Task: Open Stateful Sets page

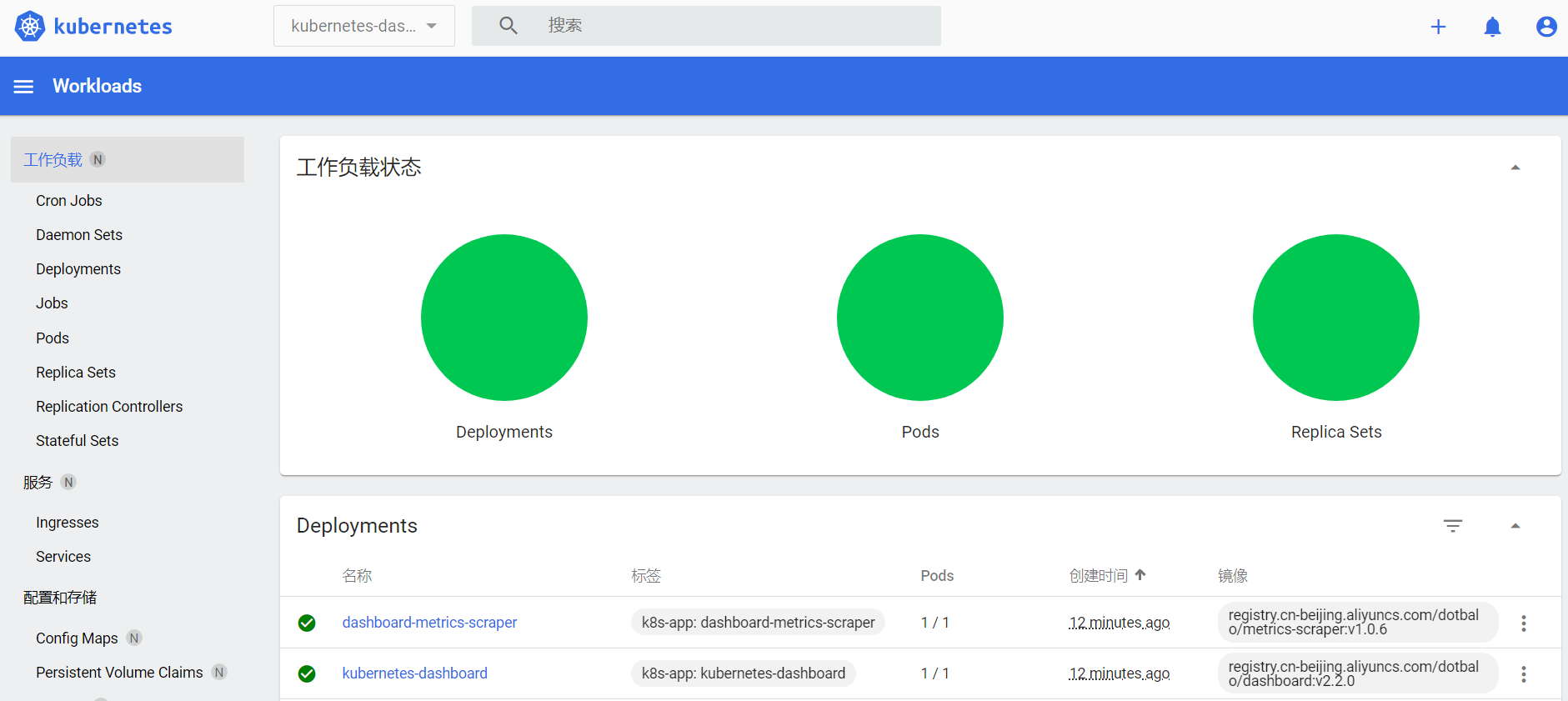Action: 78,441
